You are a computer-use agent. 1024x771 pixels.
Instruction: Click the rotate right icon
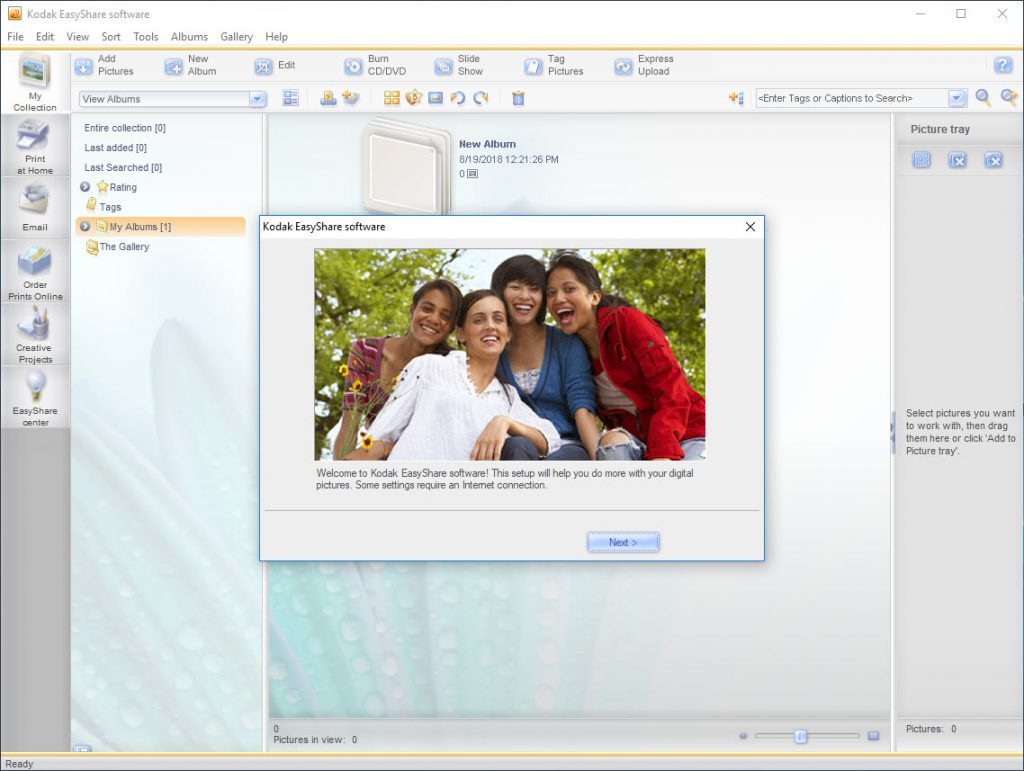481,98
